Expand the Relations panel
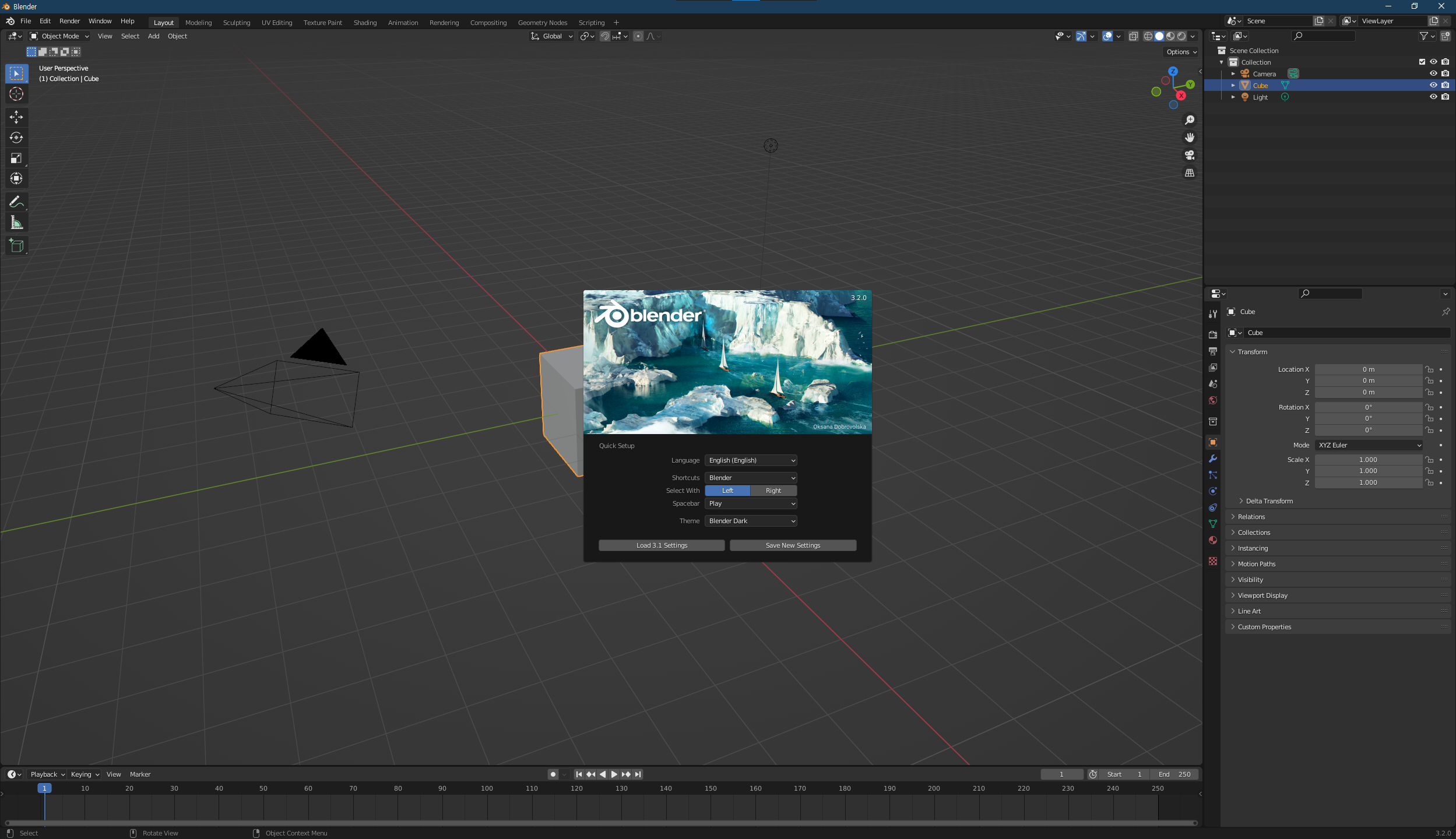This screenshot has height=839, width=1456. 1251,517
